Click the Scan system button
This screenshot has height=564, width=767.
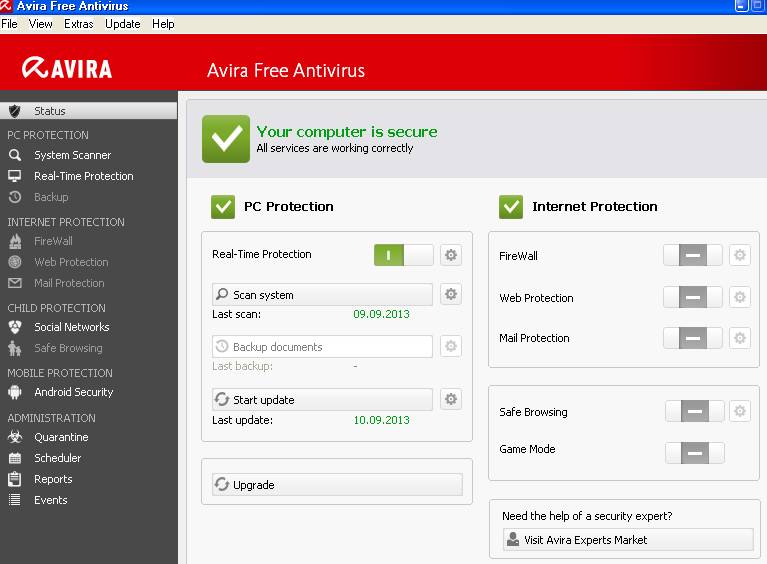(322, 294)
